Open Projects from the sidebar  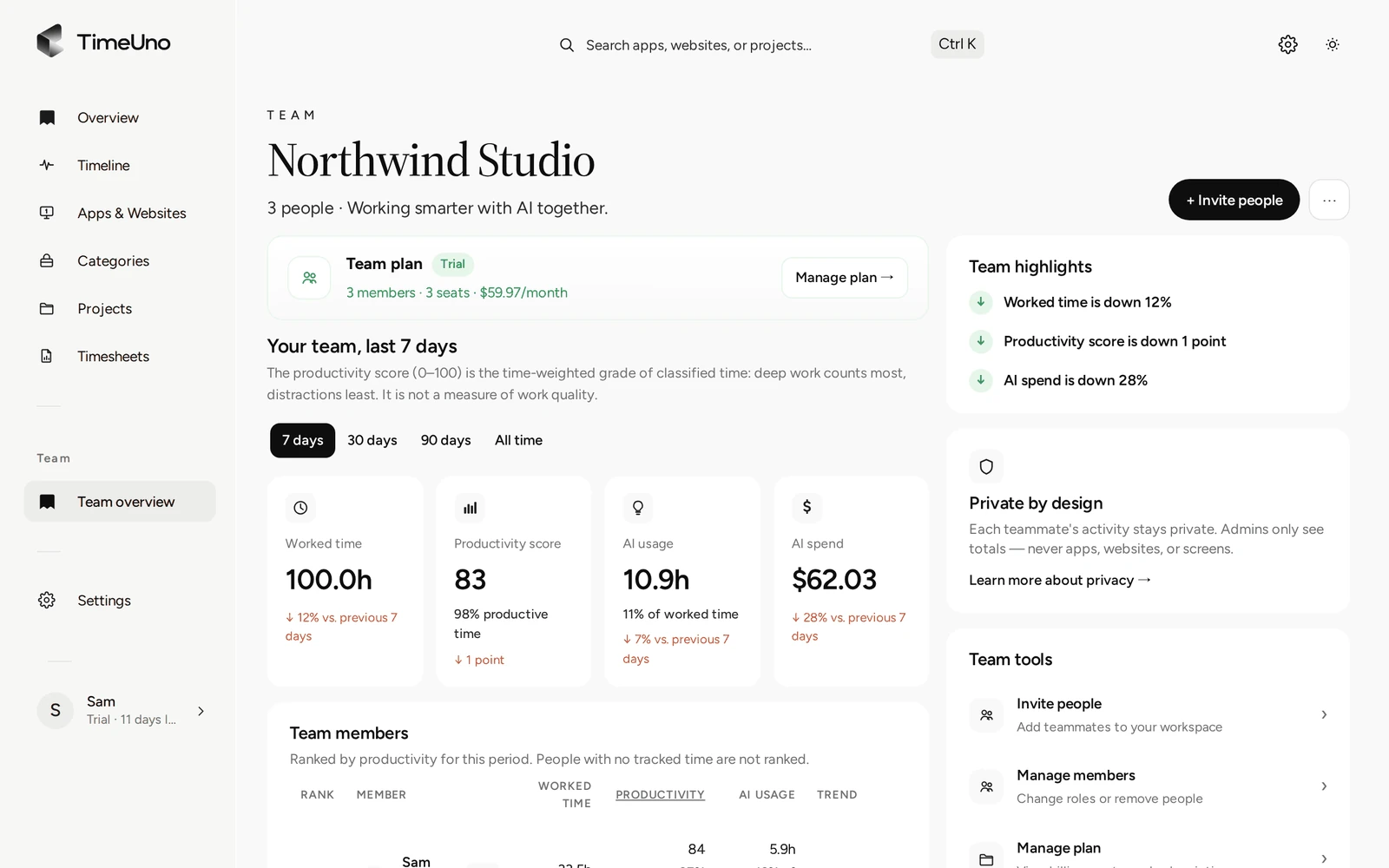pyautogui.click(x=120, y=308)
